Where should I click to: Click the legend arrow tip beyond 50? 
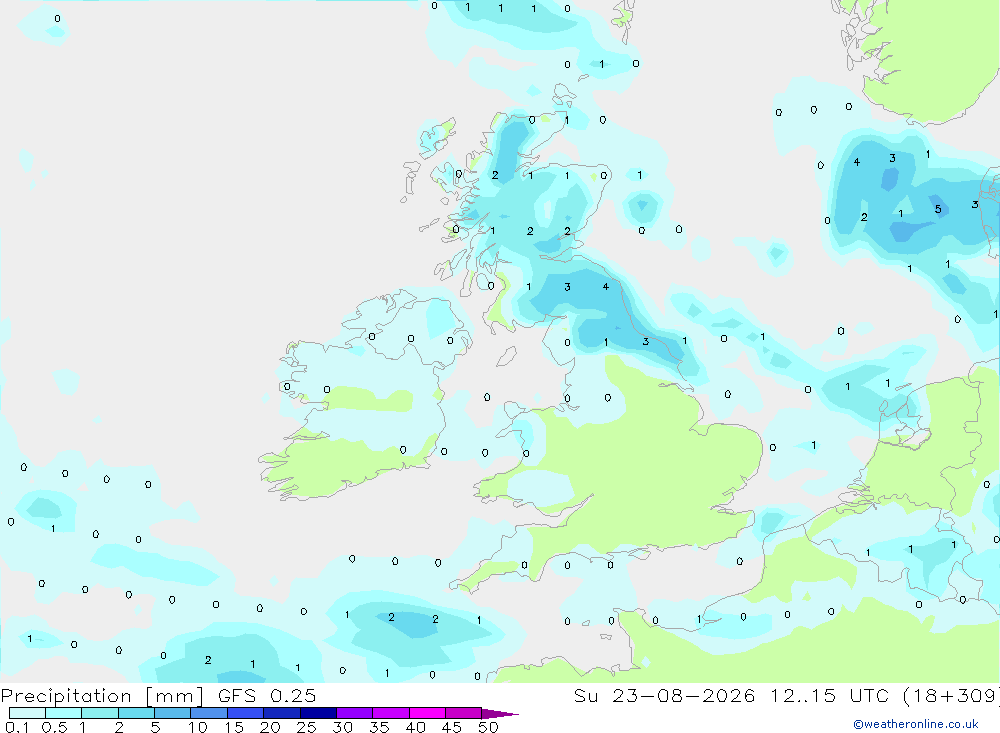tap(500, 714)
